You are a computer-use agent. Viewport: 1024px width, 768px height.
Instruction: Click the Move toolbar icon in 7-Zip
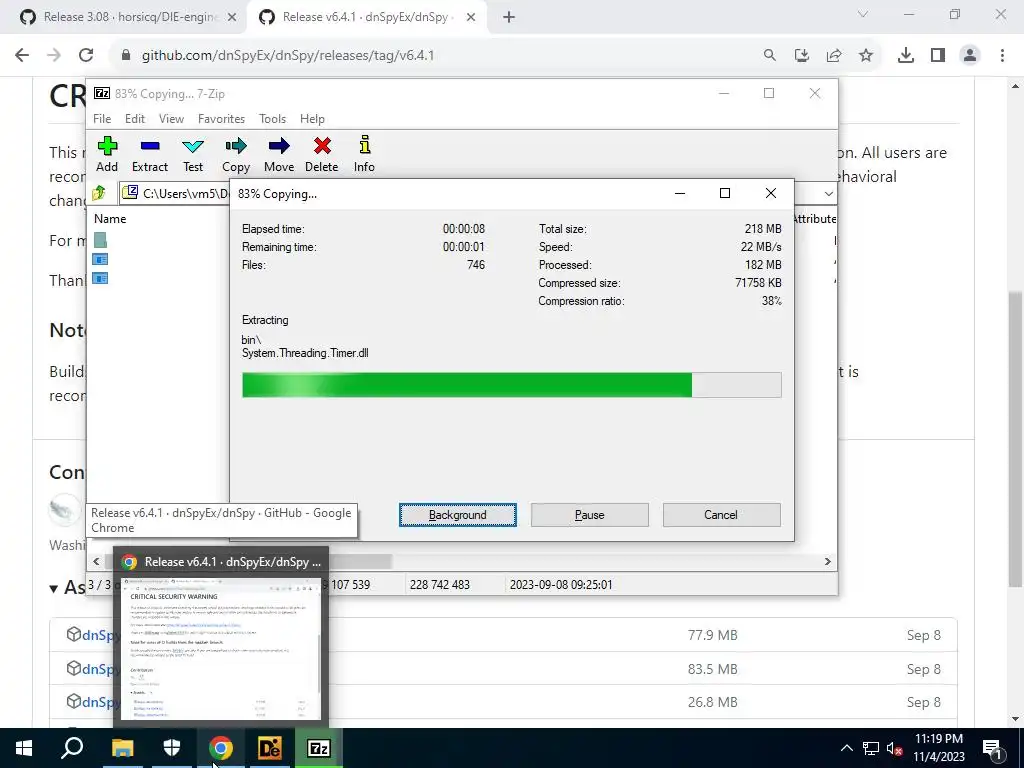279,154
